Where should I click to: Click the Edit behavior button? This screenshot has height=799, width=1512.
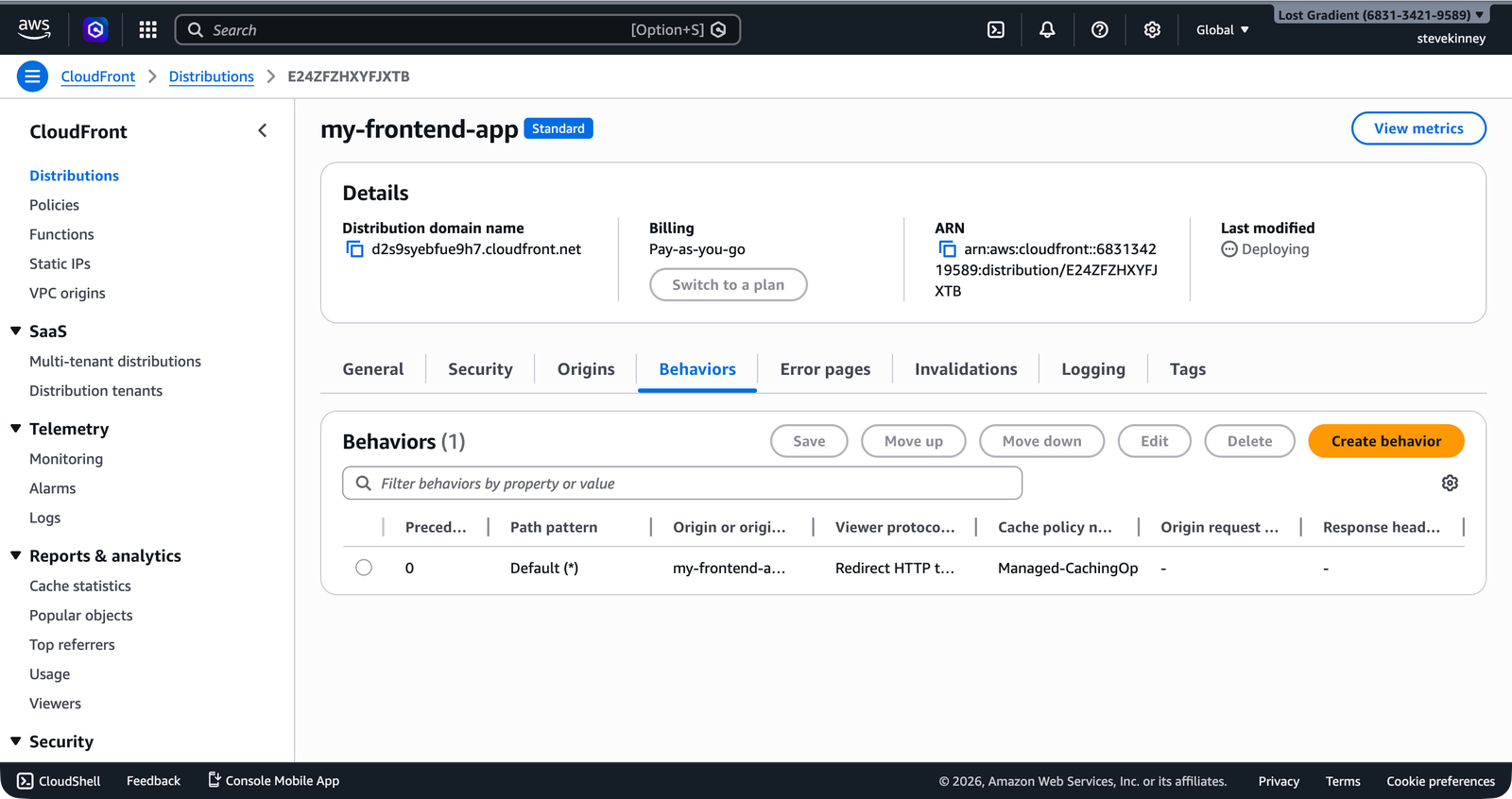pos(1155,441)
